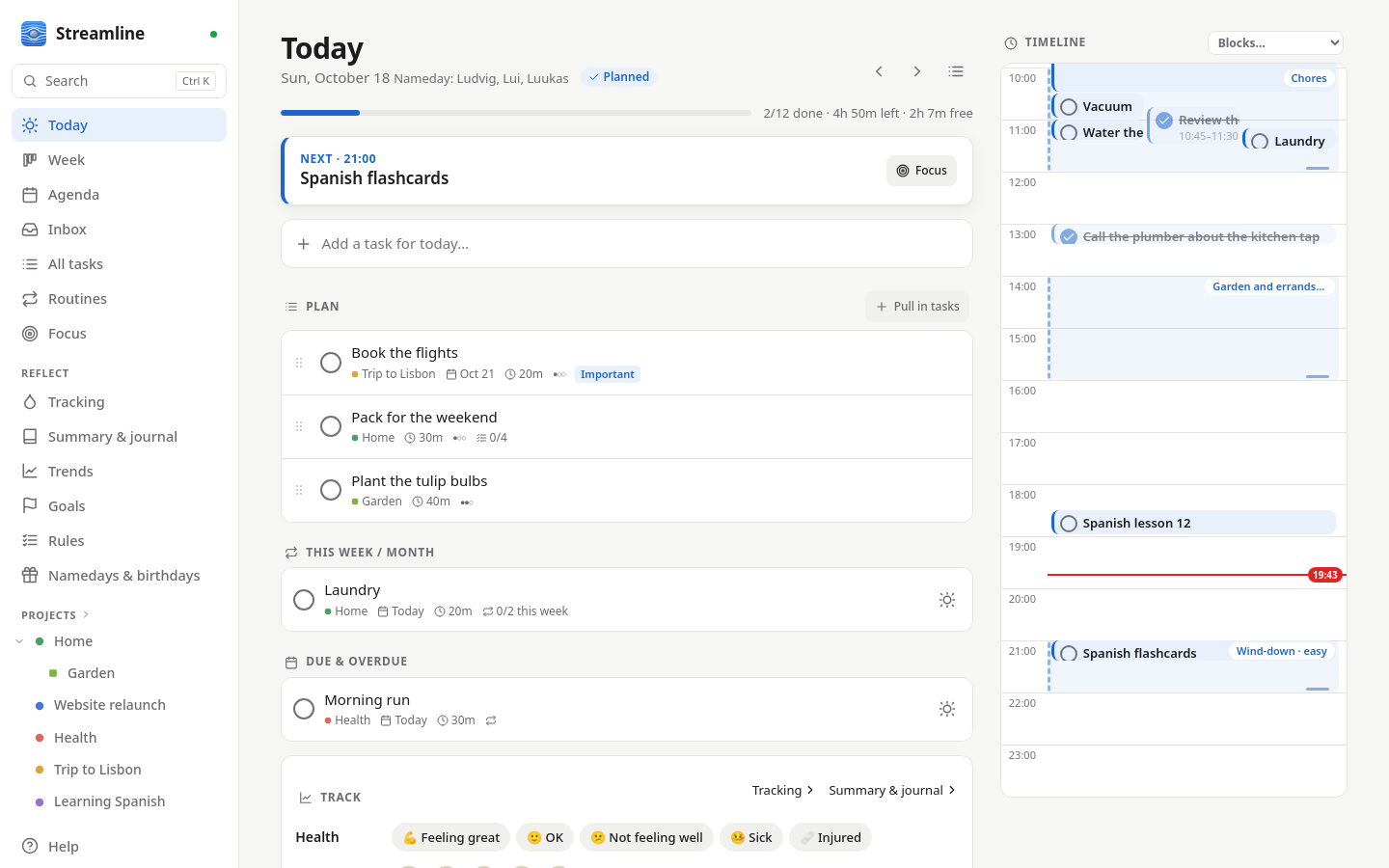
Task: Select Today in the sidebar
Action: point(119,125)
